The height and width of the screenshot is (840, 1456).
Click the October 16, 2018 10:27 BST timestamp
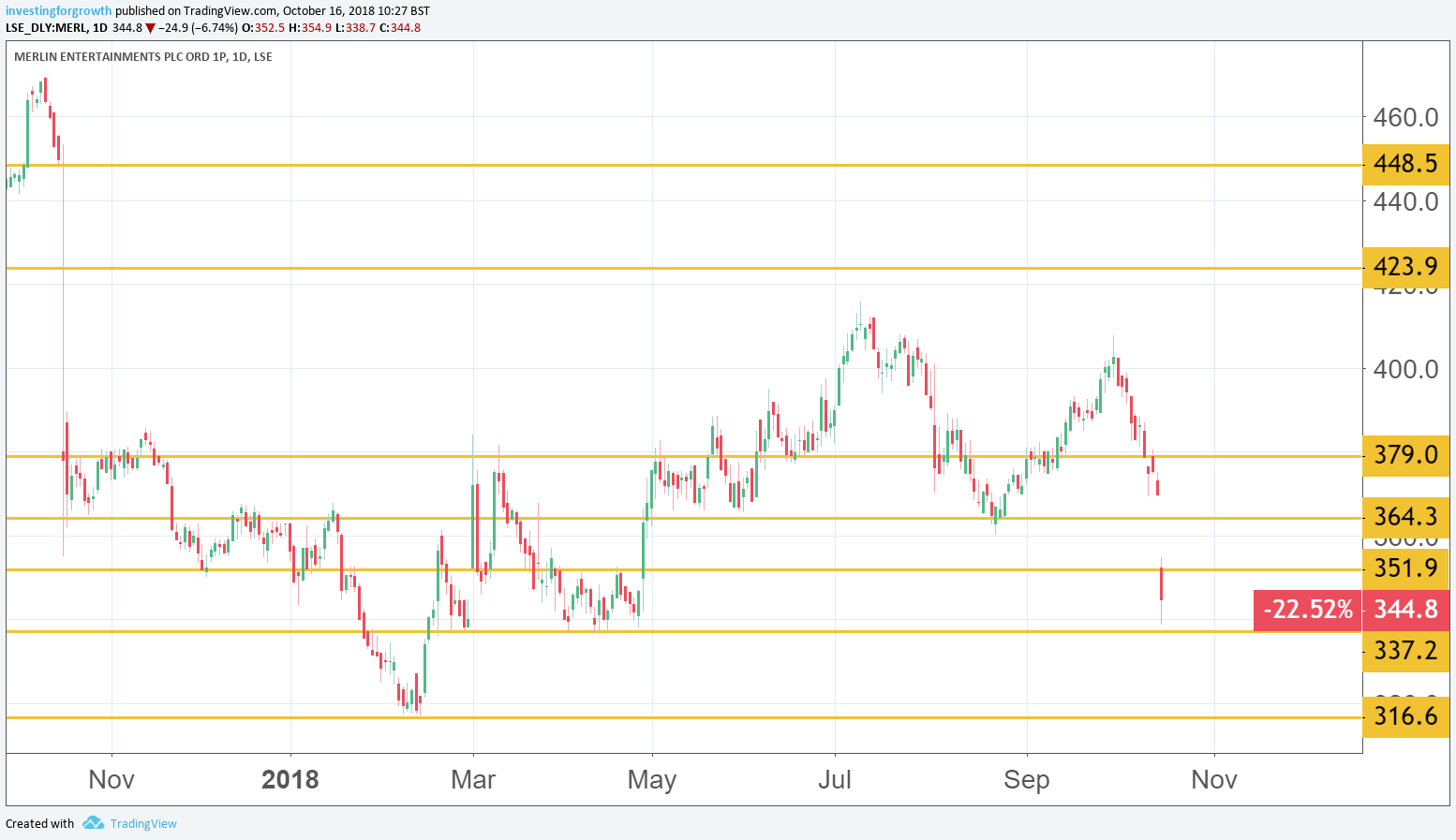point(356,11)
